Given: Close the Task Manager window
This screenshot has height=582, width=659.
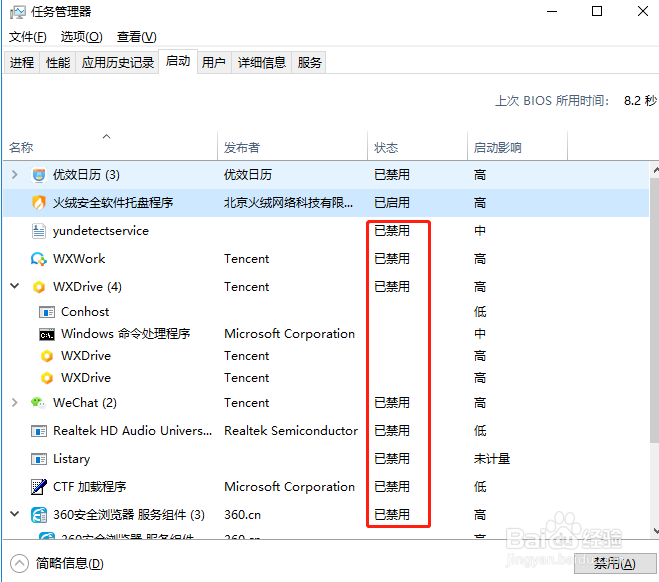Looking at the screenshot, I should 643,12.
